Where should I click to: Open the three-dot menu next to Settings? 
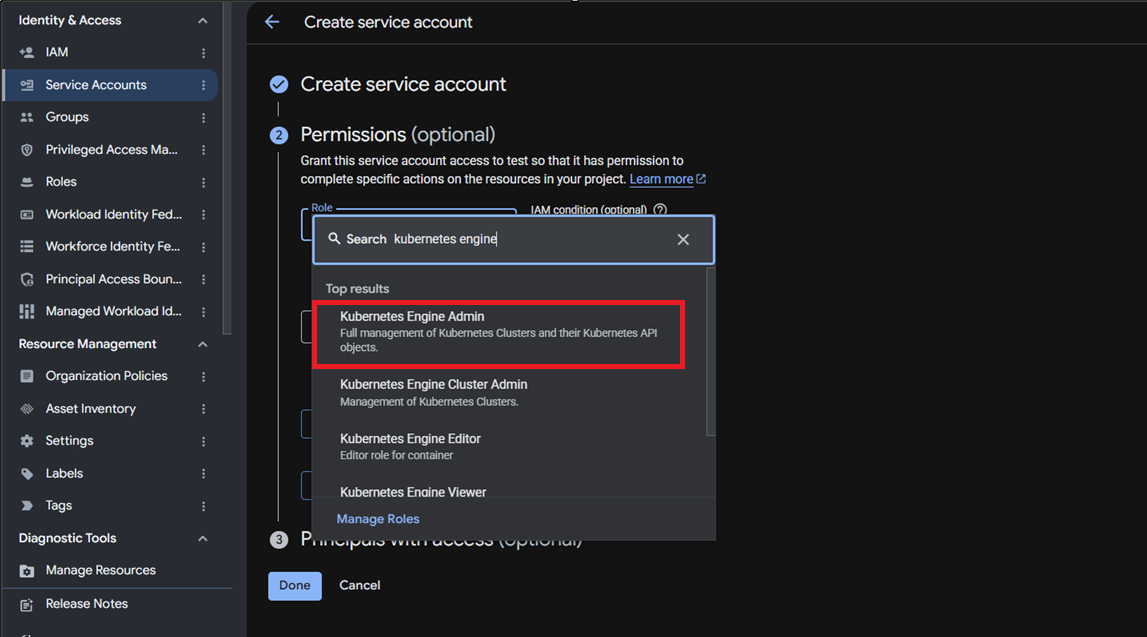pos(203,441)
